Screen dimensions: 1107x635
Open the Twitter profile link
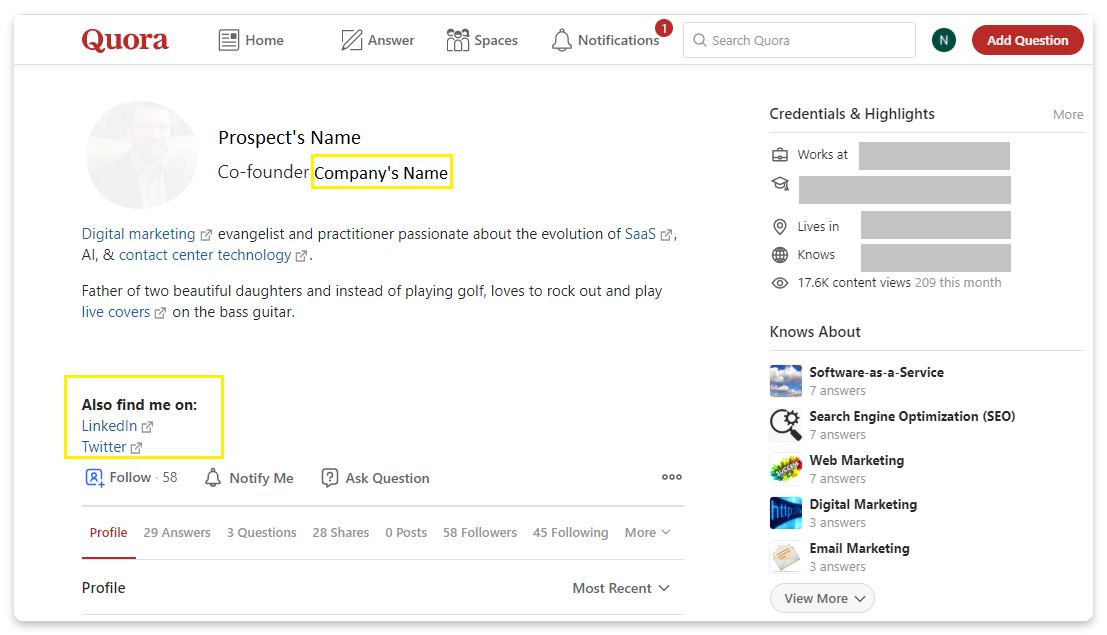click(x=104, y=447)
